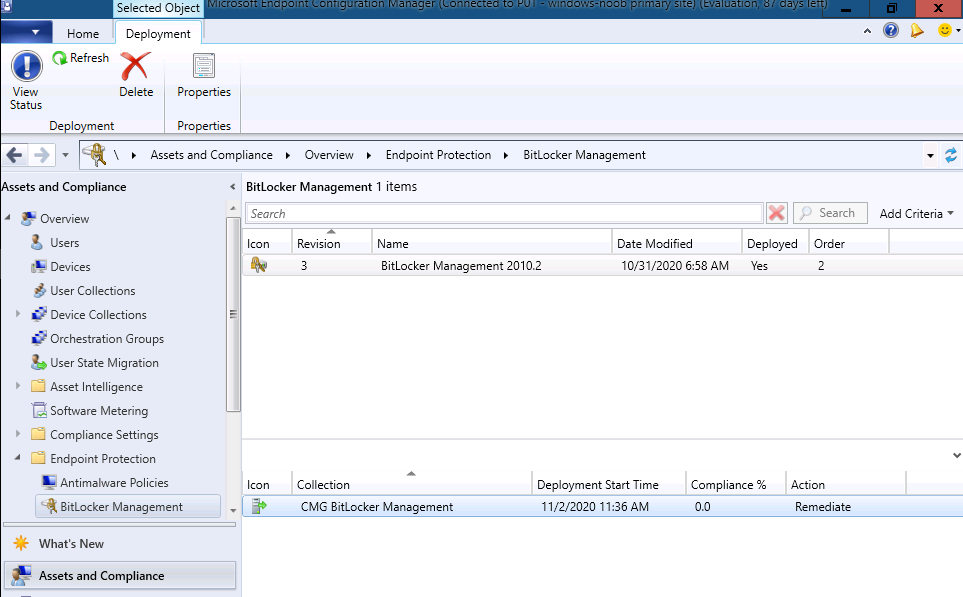Viewport: 963px width, 597px height.
Task: Sort the list by the Order column
Action: click(x=849, y=243)
